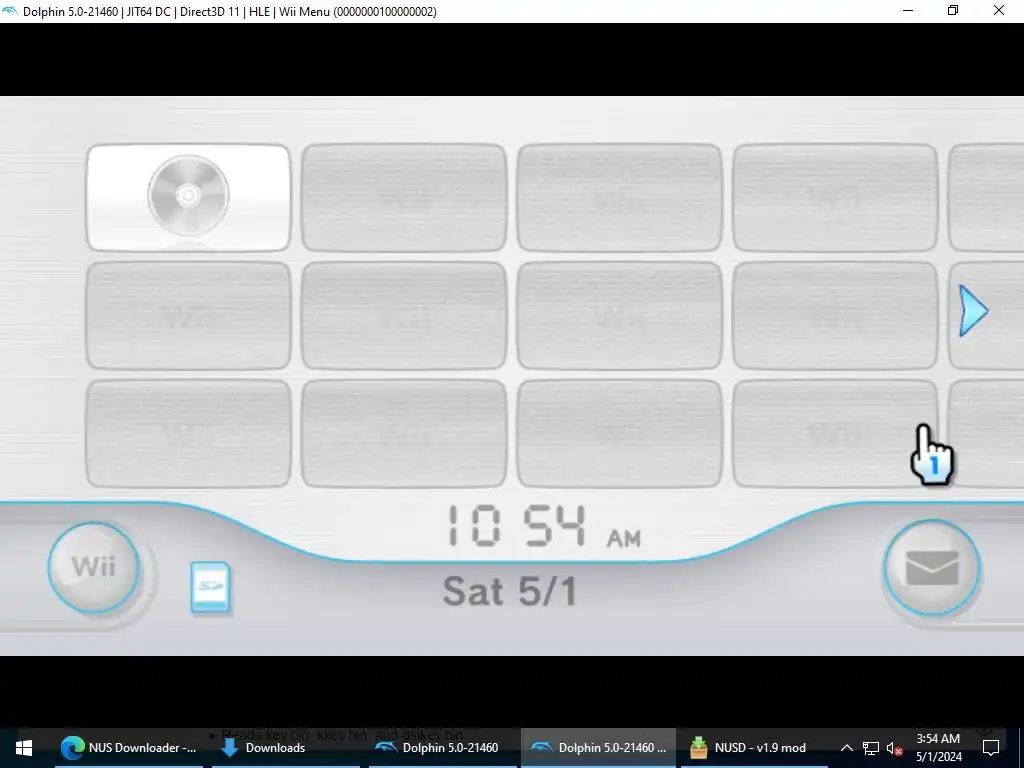The width and height of the screenshot is (1024, 768).
Task: Click the 10 54 AM clock display
Action: (543, 526)
